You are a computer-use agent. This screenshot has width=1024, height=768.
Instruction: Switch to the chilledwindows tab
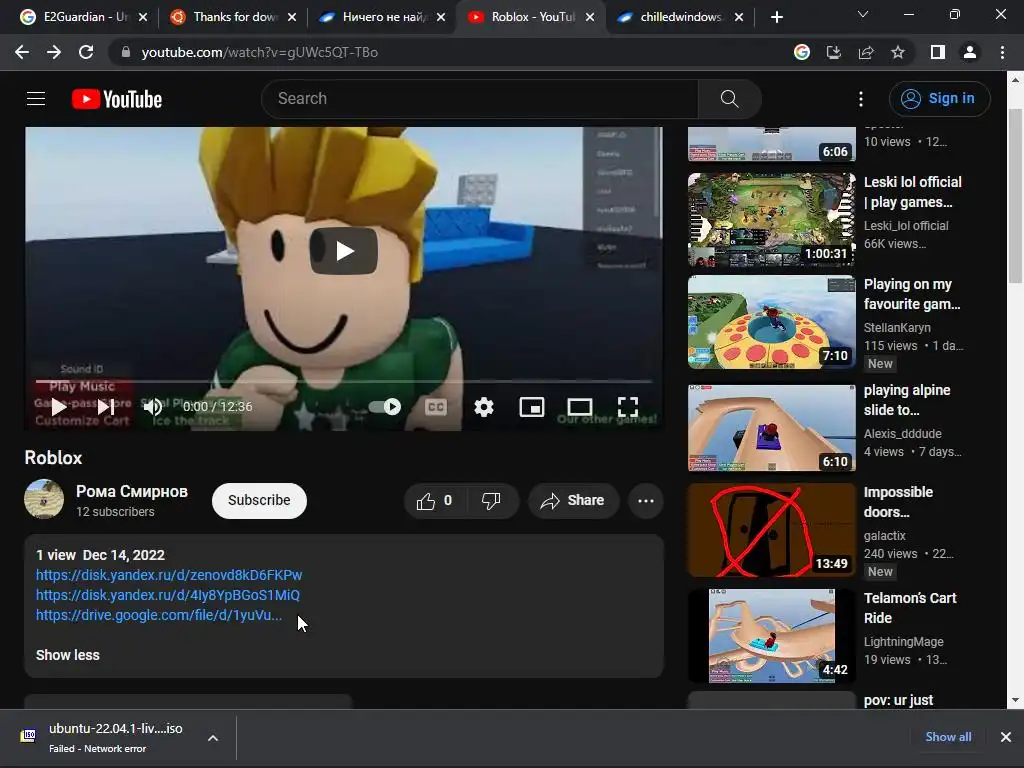(x=679, y=17)
